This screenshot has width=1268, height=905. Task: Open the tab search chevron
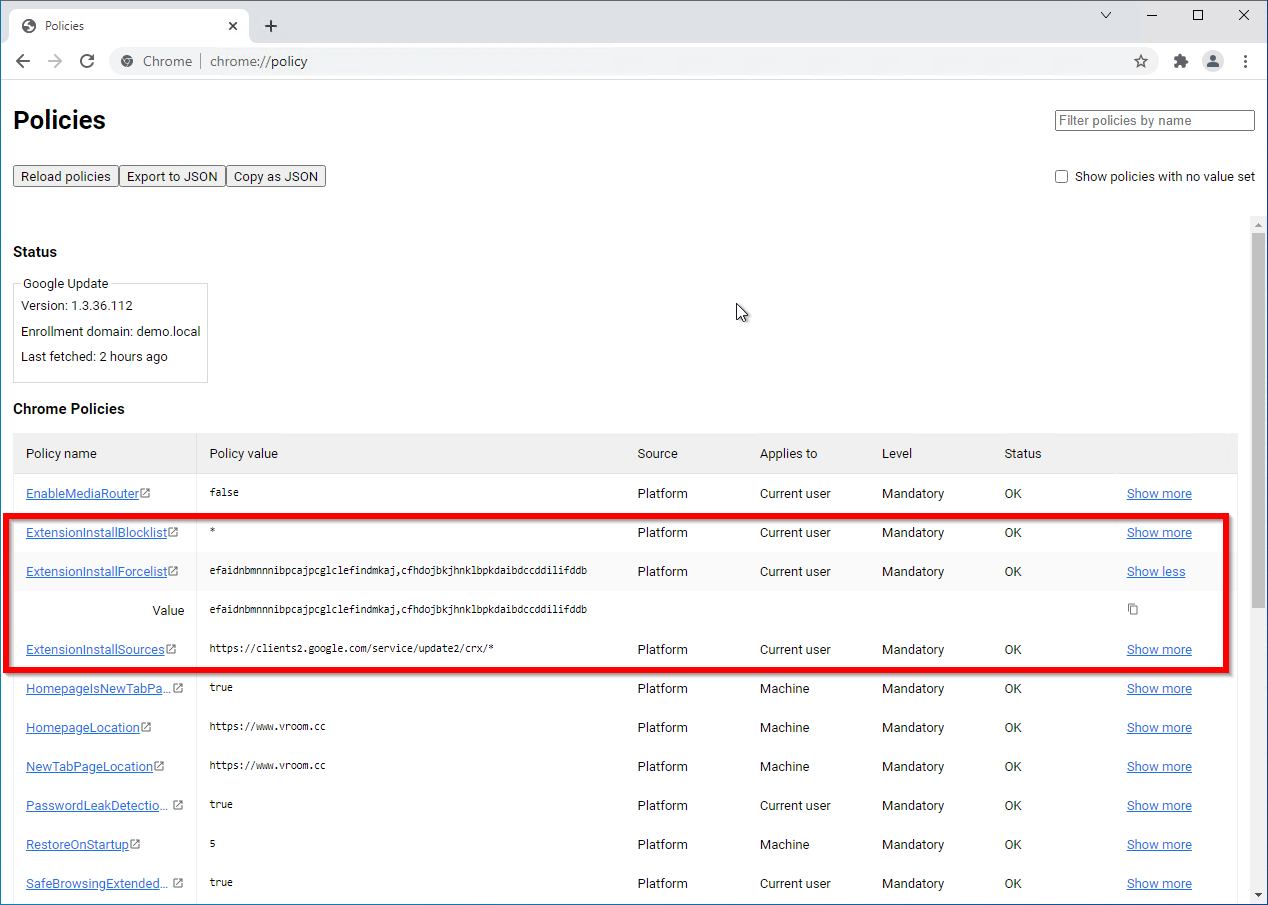(1106, 15)
